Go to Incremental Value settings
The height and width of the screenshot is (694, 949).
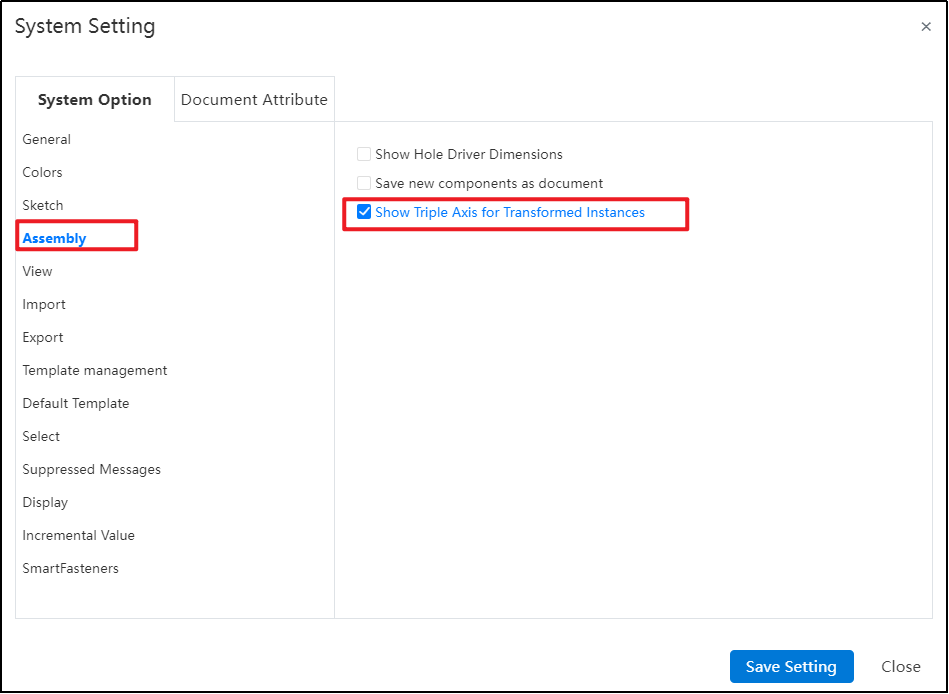coord(79,535)
